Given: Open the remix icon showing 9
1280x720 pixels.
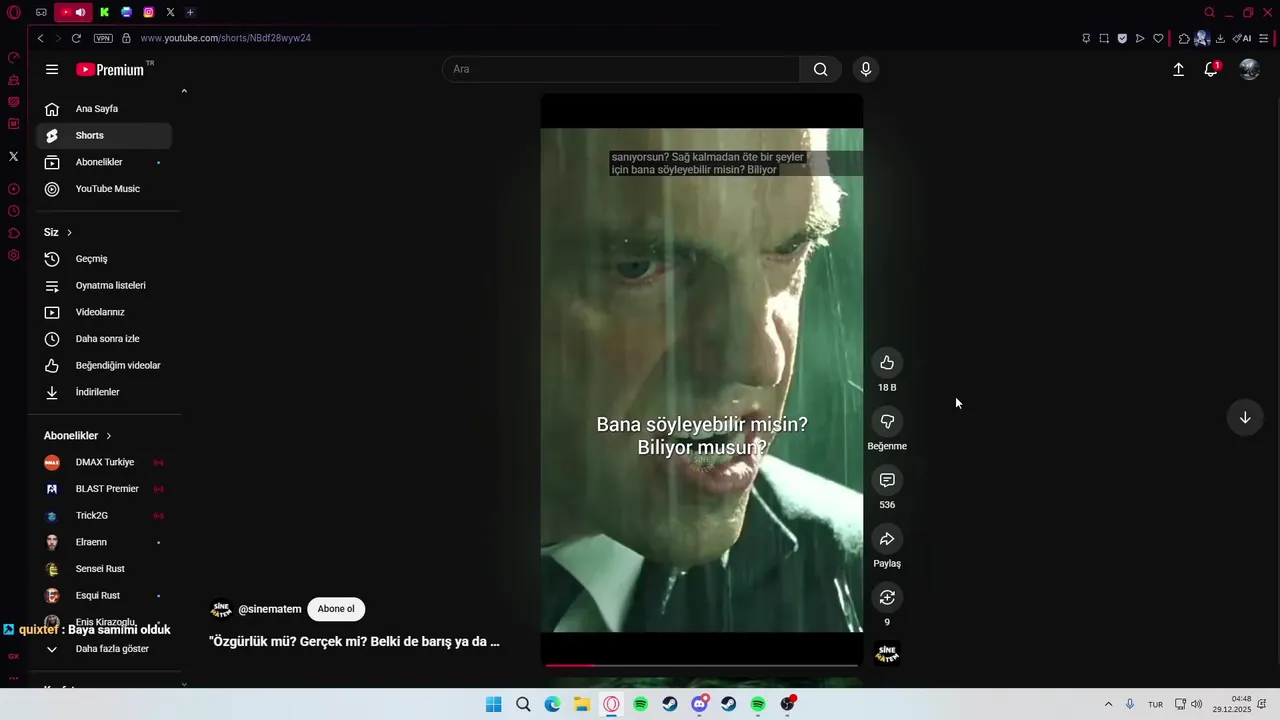Looking at the screenshot, I should coord(887,597).
